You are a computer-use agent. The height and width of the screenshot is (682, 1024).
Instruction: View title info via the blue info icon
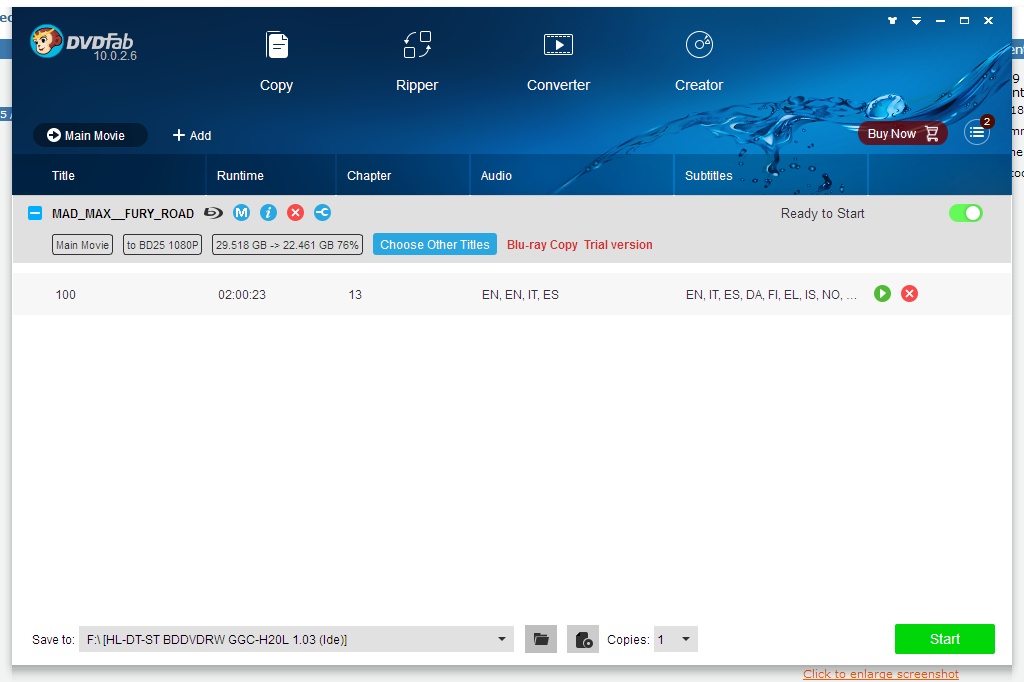click(268, 212)
